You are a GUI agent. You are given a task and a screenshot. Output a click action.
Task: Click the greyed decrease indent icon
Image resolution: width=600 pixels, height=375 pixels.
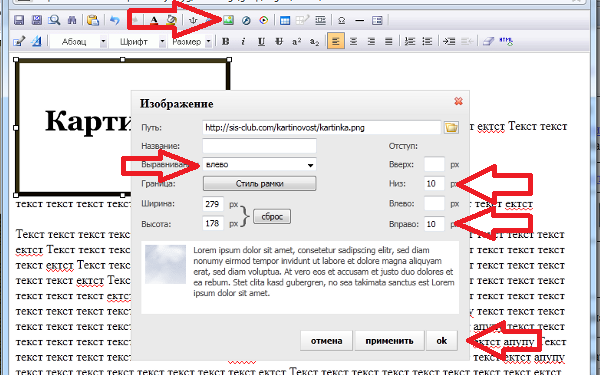467,41
